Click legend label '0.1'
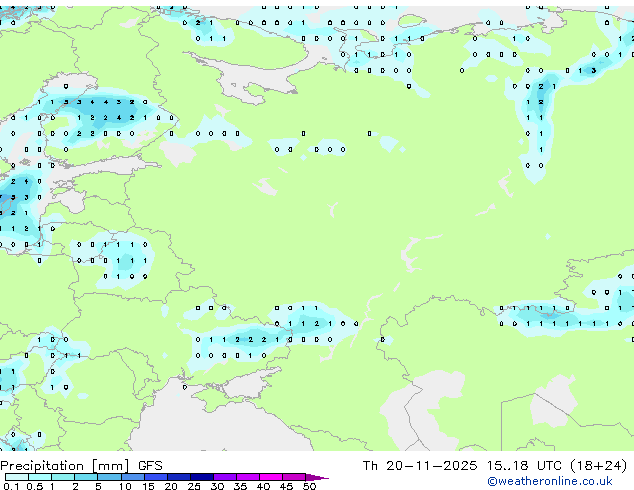Viewport: 634px width, 490px height. [11, 486]
